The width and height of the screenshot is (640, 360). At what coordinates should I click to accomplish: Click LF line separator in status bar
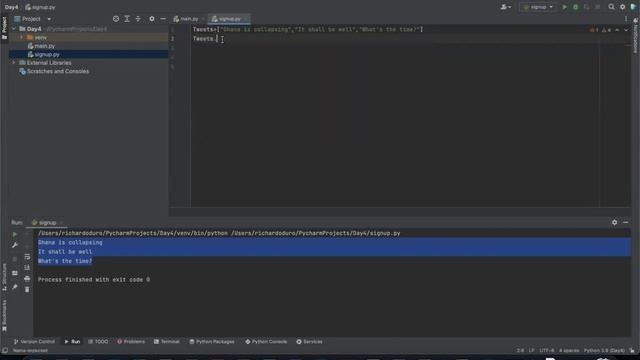click(531, 350)
